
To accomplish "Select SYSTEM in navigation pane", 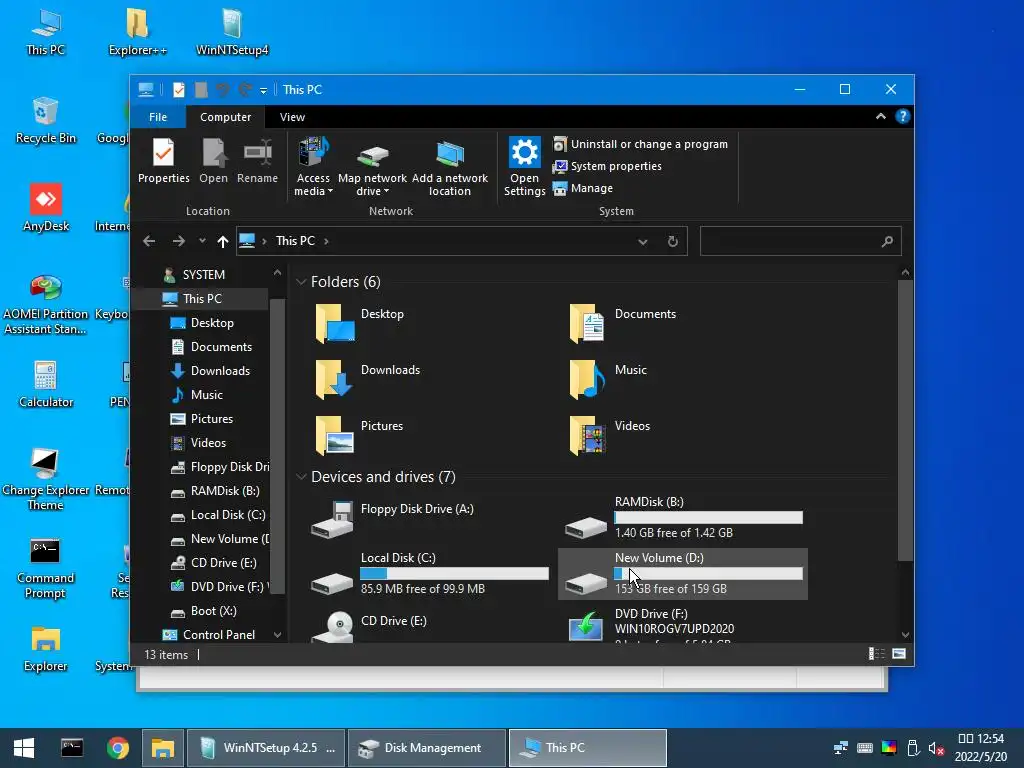I will 202,275.
